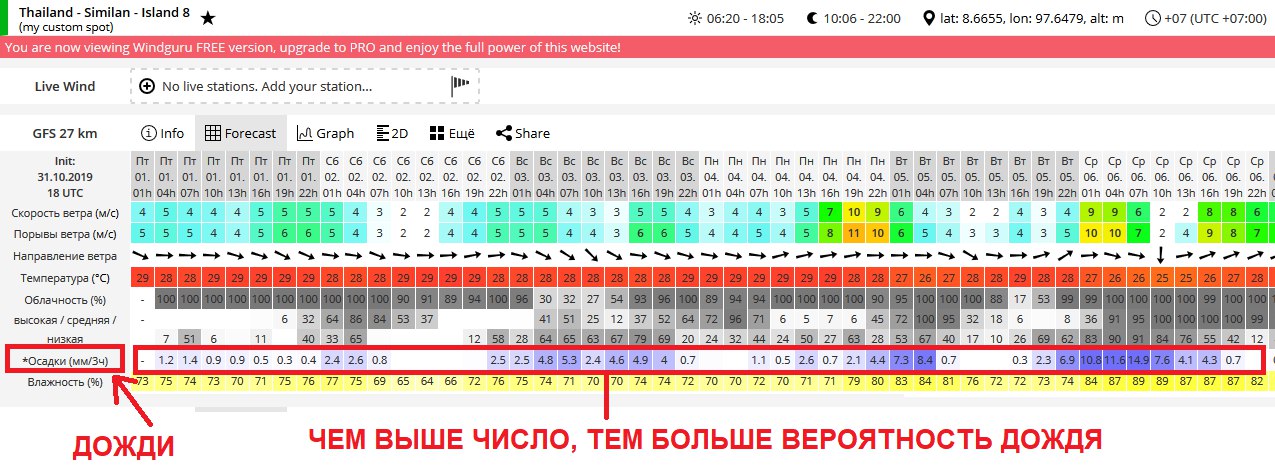Click the Порывы ветра (м/с) row label

(x=65, y=233)
